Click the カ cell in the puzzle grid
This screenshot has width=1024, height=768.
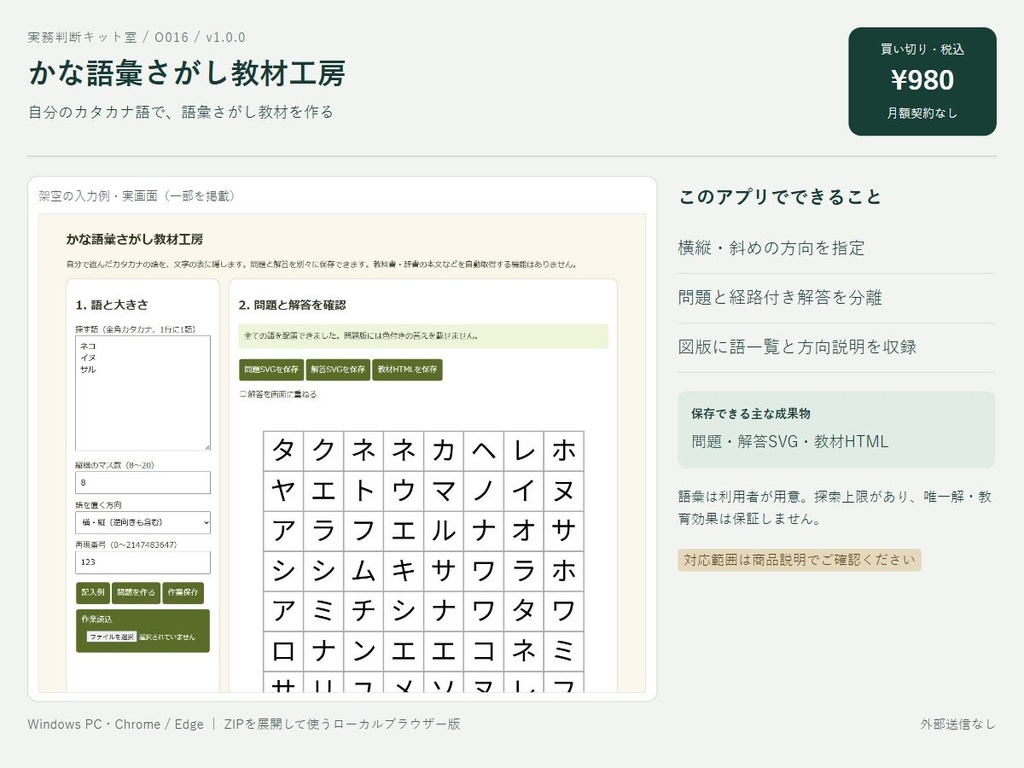pos(443,451)
